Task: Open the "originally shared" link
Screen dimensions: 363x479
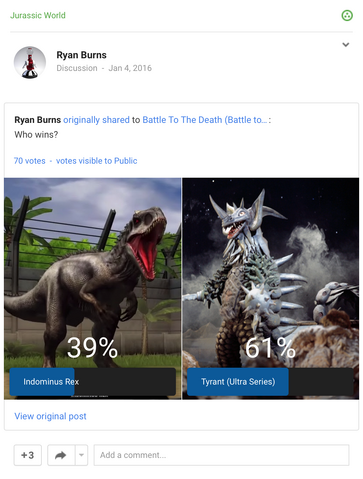Action: (x=96, y=120)
